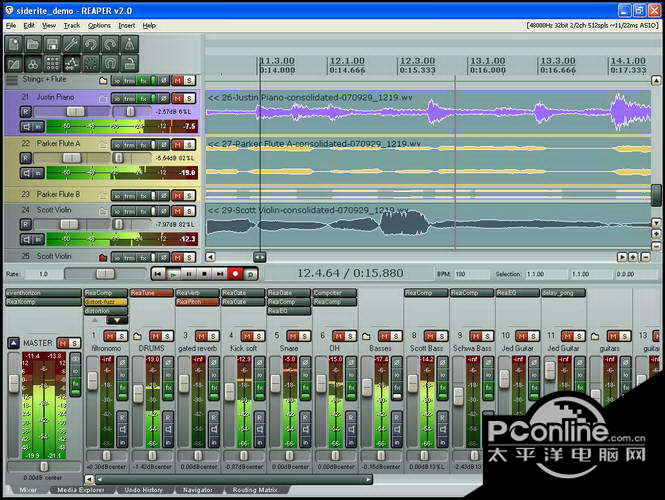Click the save project toolbar icon
Image resolution: width=665 pixels, height=500 pixels.
coord(53,45)
